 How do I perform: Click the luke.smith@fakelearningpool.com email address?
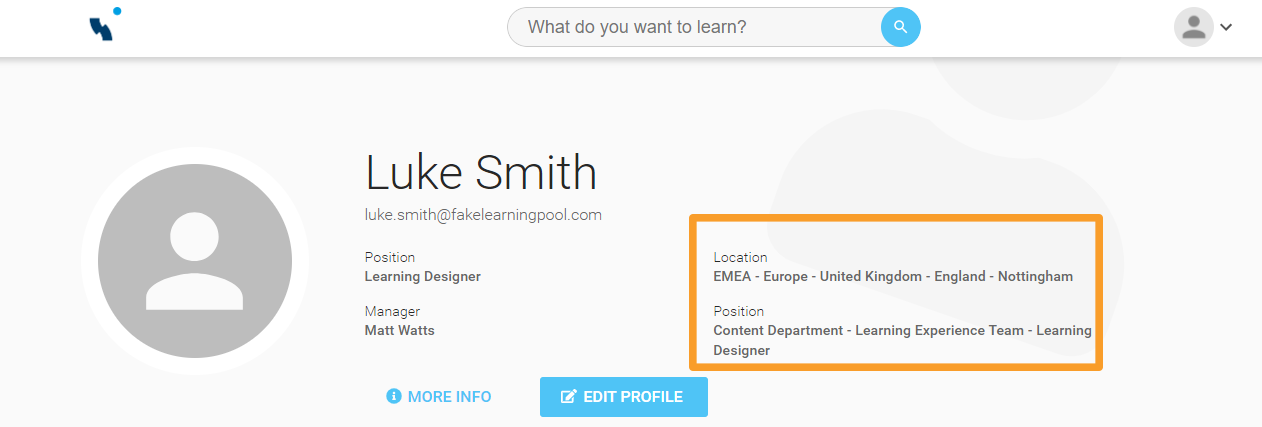tap(483, 215)
